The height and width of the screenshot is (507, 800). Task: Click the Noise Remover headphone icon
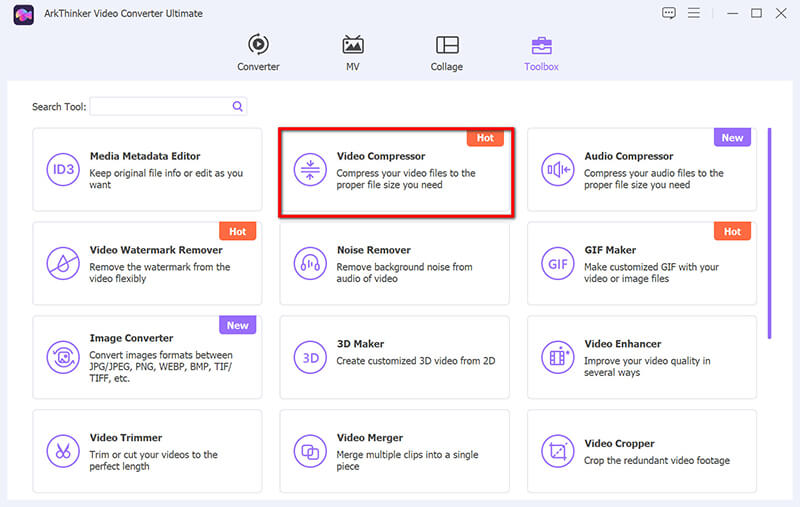(x=310, y=264)
